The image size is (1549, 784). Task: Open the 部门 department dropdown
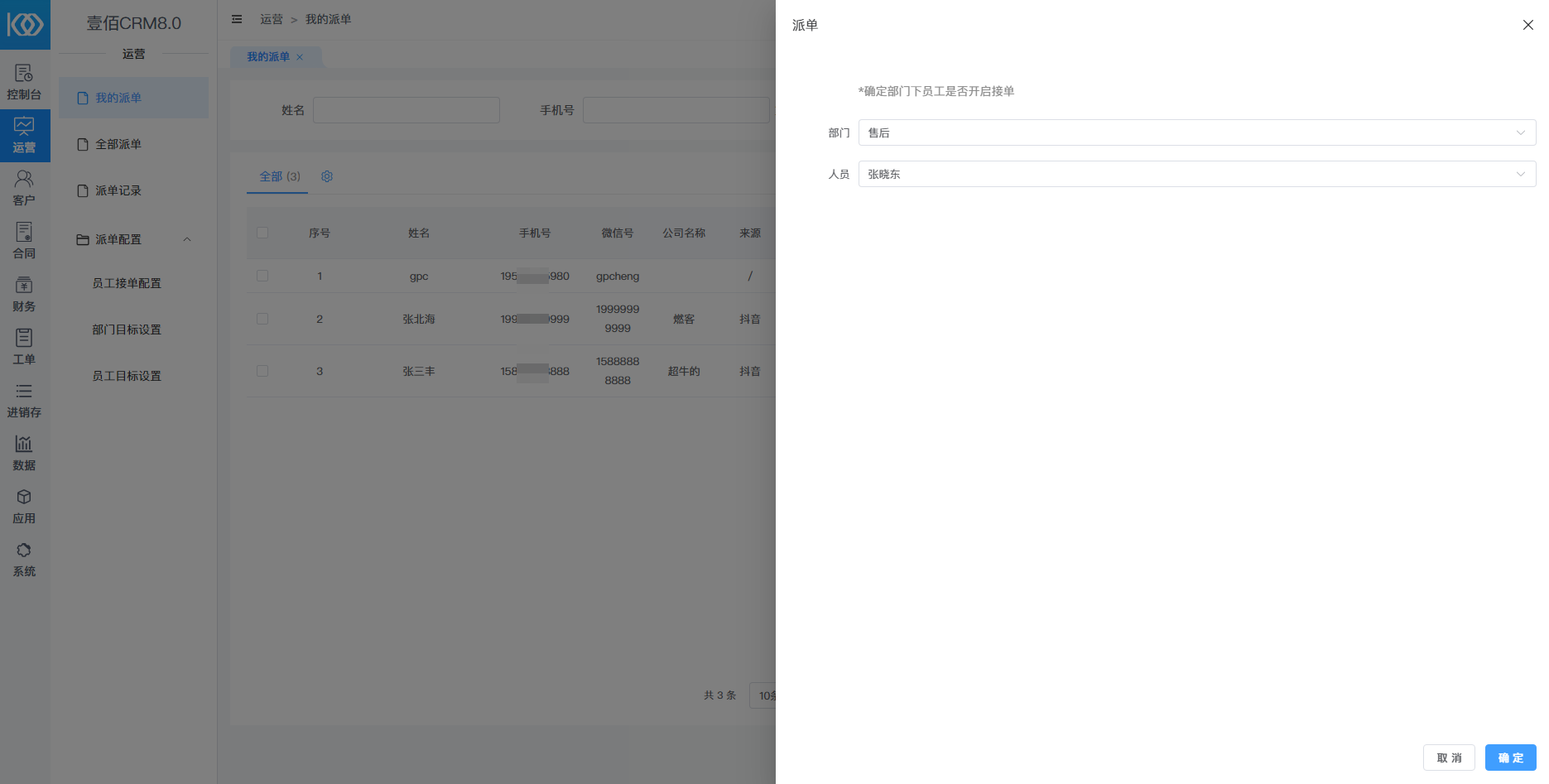(x=1197, y=132)
